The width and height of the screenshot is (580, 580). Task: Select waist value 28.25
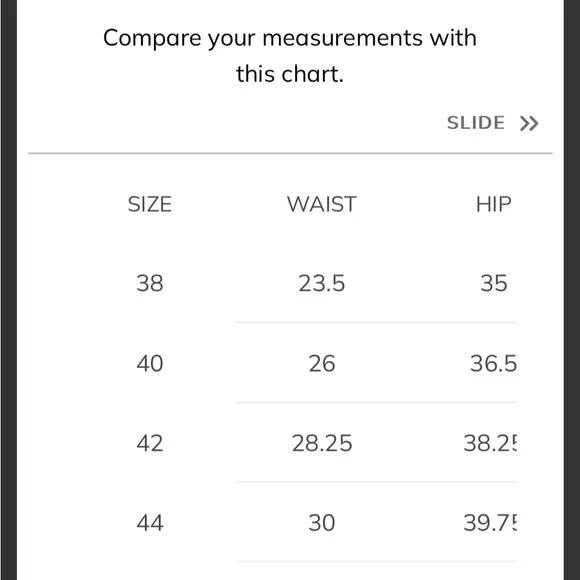322,443
